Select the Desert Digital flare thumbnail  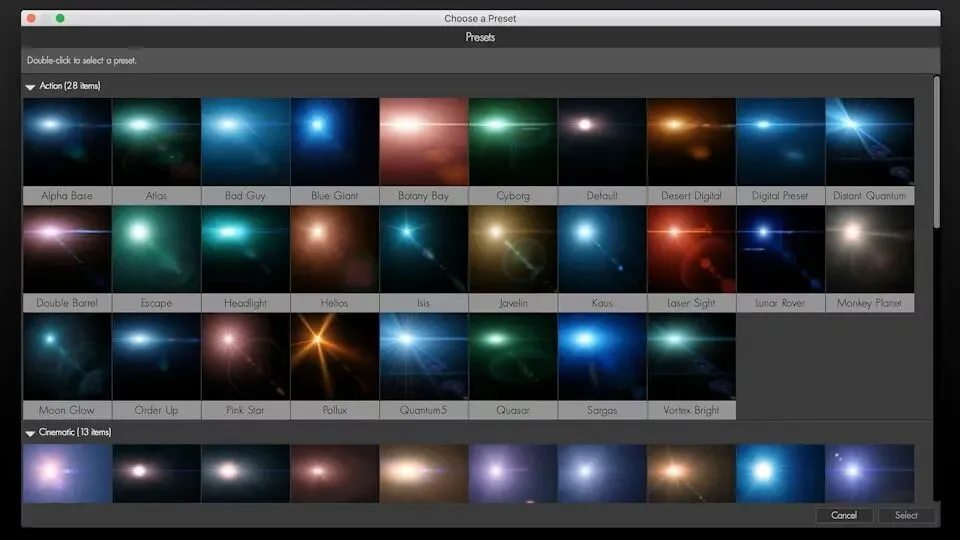click(x=691, y=142)
